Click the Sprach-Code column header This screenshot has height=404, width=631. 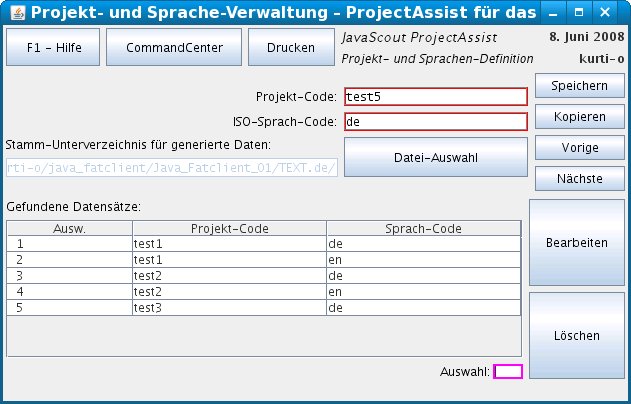pos(423,228)
